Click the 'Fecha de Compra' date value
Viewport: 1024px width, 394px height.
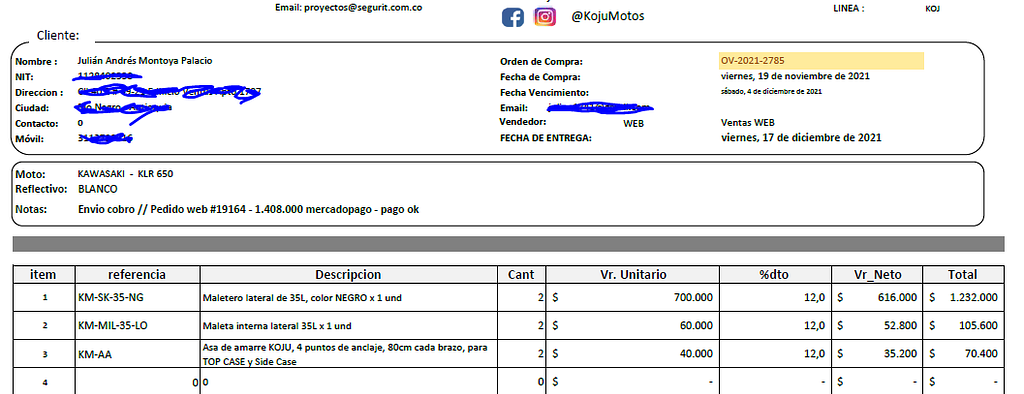[795, 76]
